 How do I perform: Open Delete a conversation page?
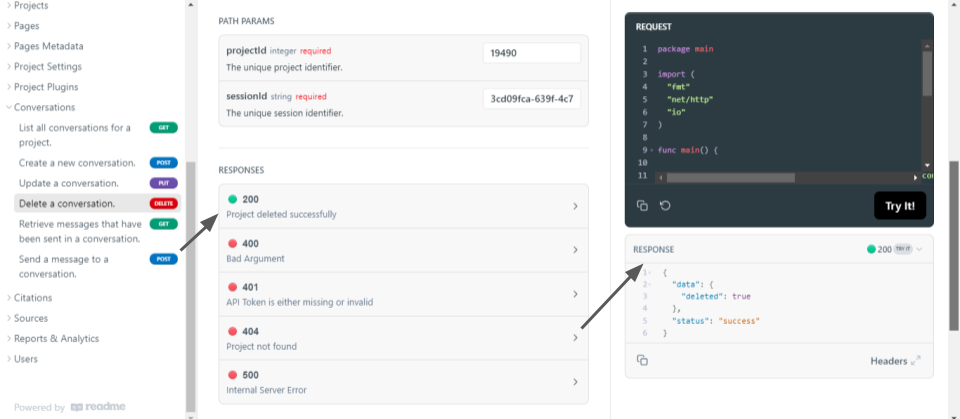pyautogui.click(x=67, y=203)
